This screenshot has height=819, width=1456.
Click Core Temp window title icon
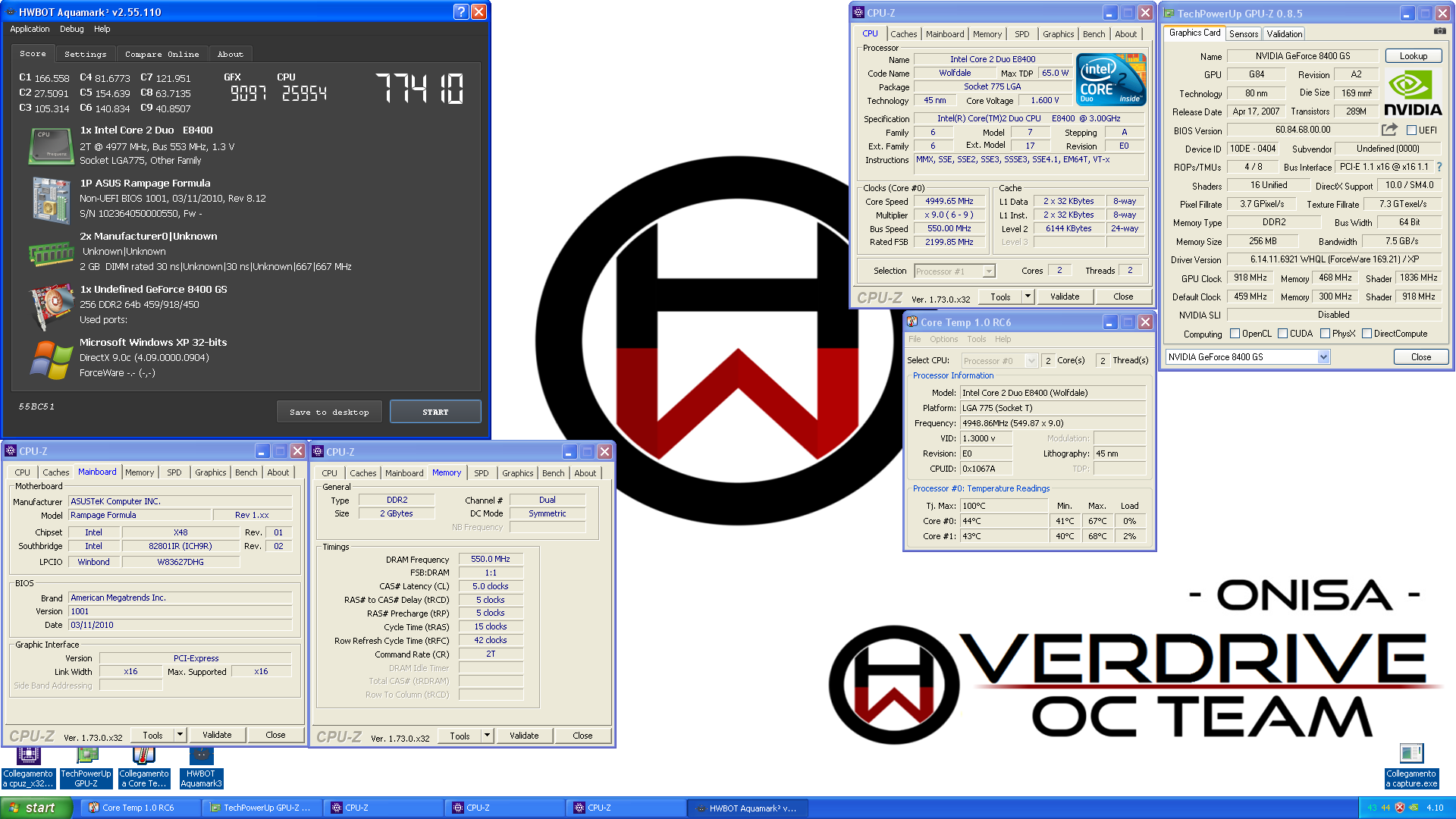coord(912,322)
